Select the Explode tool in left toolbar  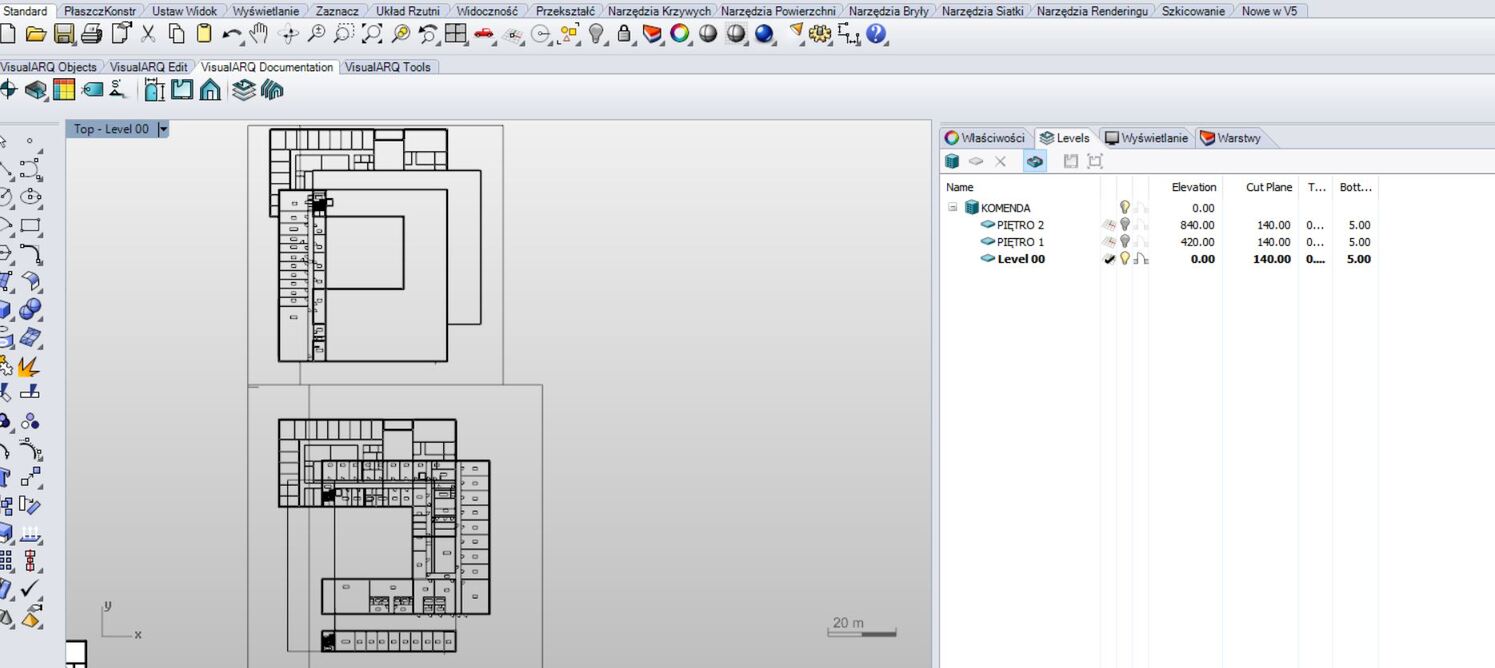(30, 366)
